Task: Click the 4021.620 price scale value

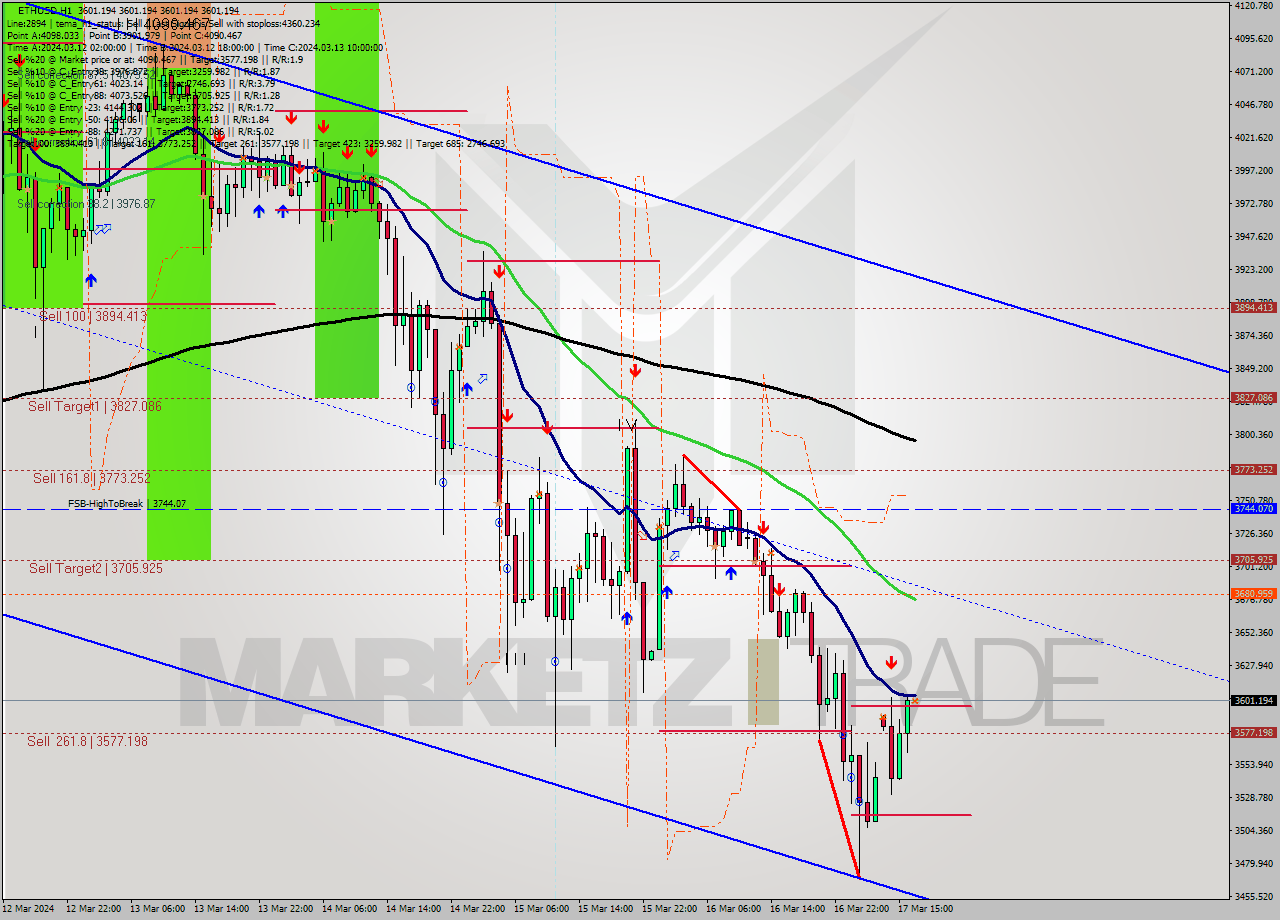Action: coord(1253,138)
